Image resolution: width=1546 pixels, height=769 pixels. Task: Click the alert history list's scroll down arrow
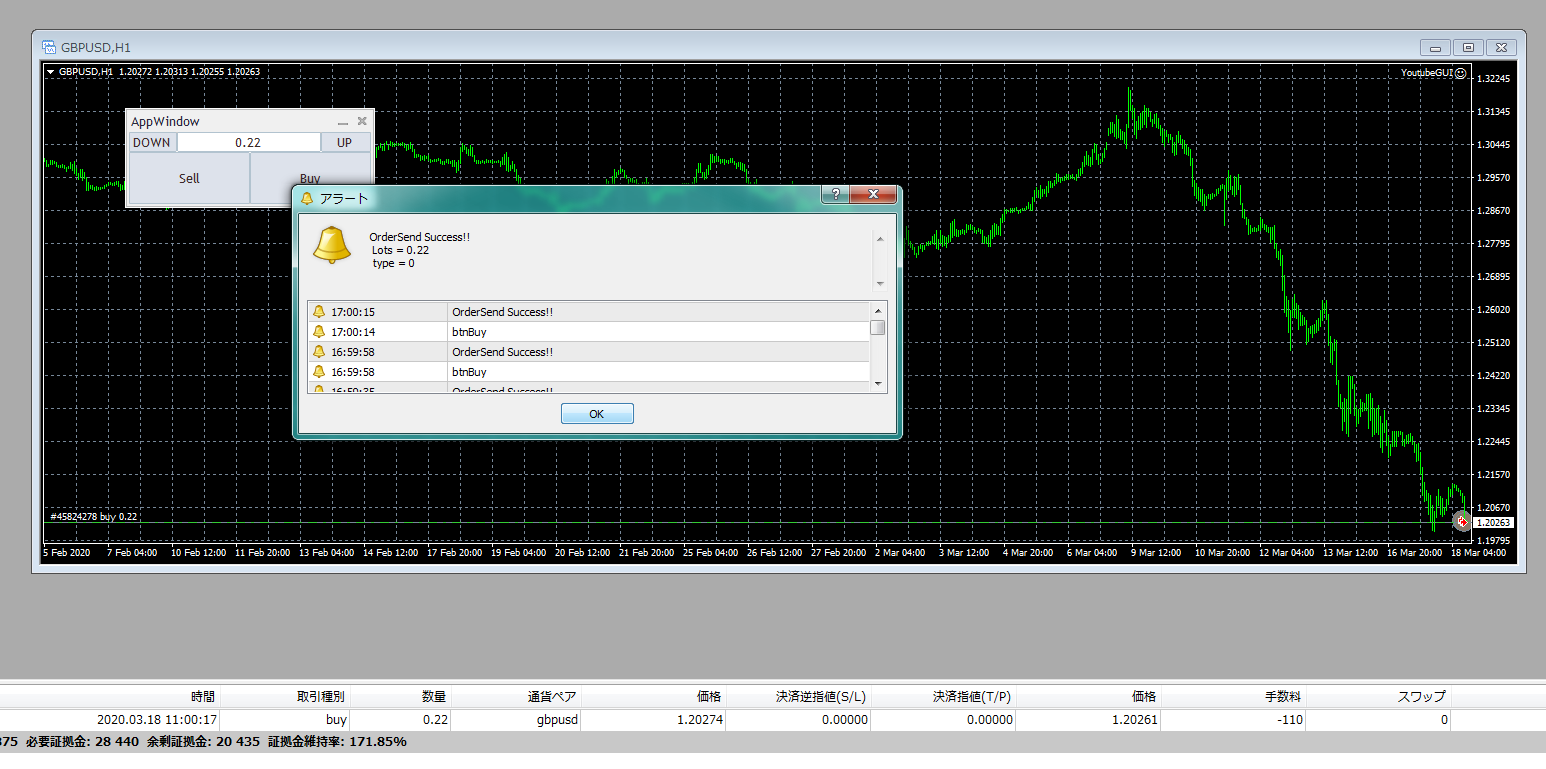tap(878, 384)
